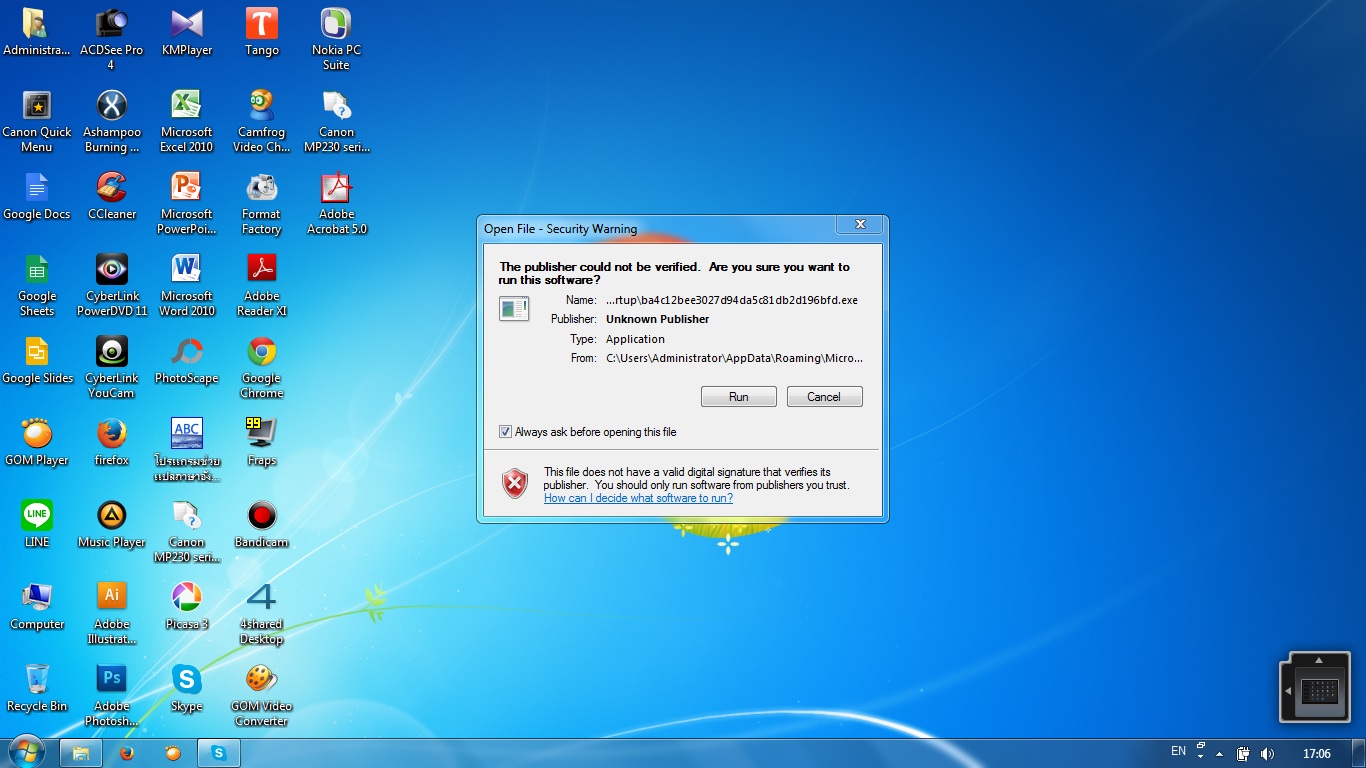Image resolution: width=1366 pixels, height=768 pixels.
Task: Open Windows Explorer from the taskbar
Action: click(81, 753)
